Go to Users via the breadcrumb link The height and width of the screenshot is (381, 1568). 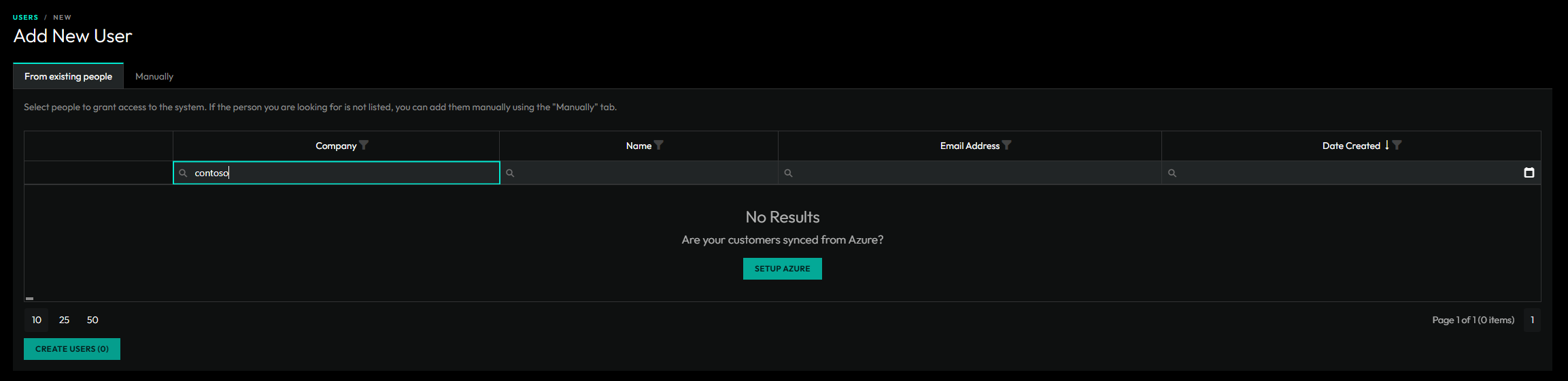25,18
